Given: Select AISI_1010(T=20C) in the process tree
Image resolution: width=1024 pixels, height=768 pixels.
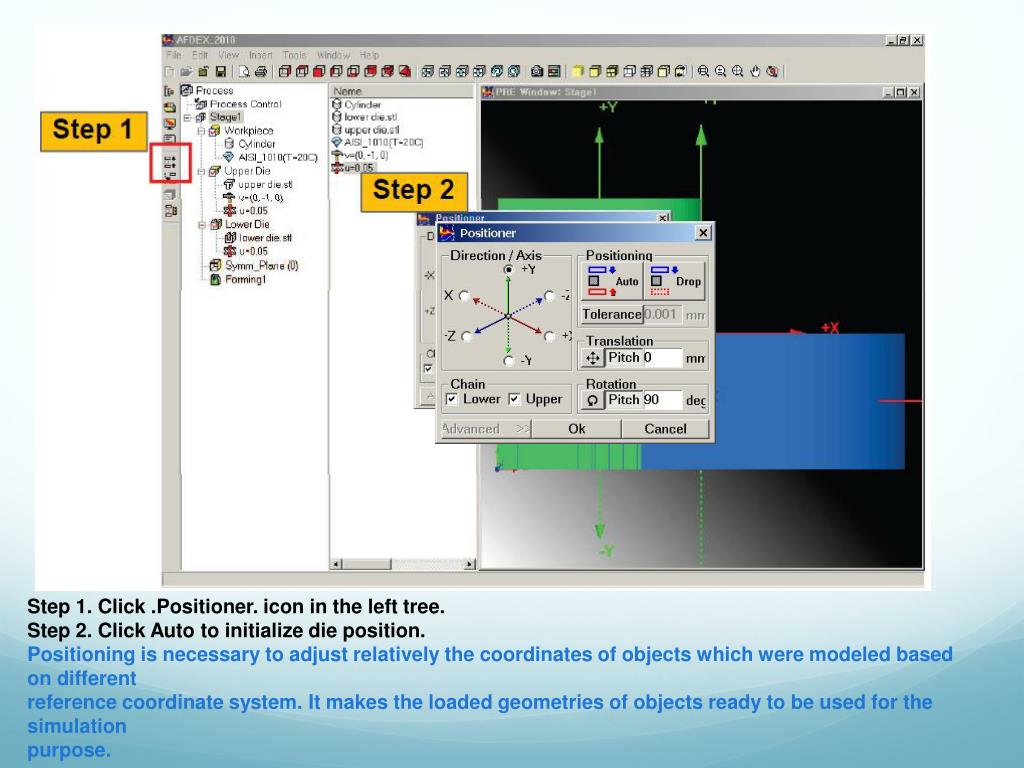Looking at the screenshot, I should pos(278,157).
